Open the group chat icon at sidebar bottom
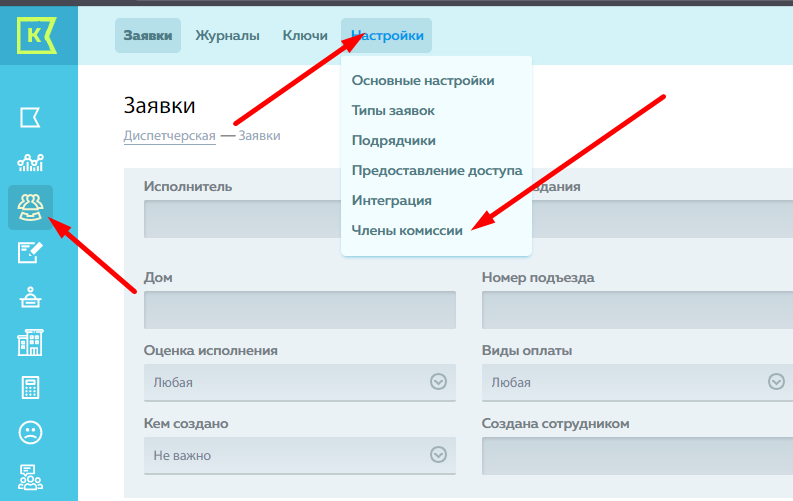Viewport: 793px width, 501px height. [30, 477]
